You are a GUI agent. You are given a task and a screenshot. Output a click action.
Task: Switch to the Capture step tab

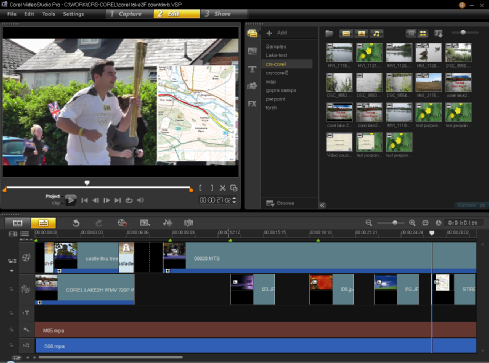[130, 14]
